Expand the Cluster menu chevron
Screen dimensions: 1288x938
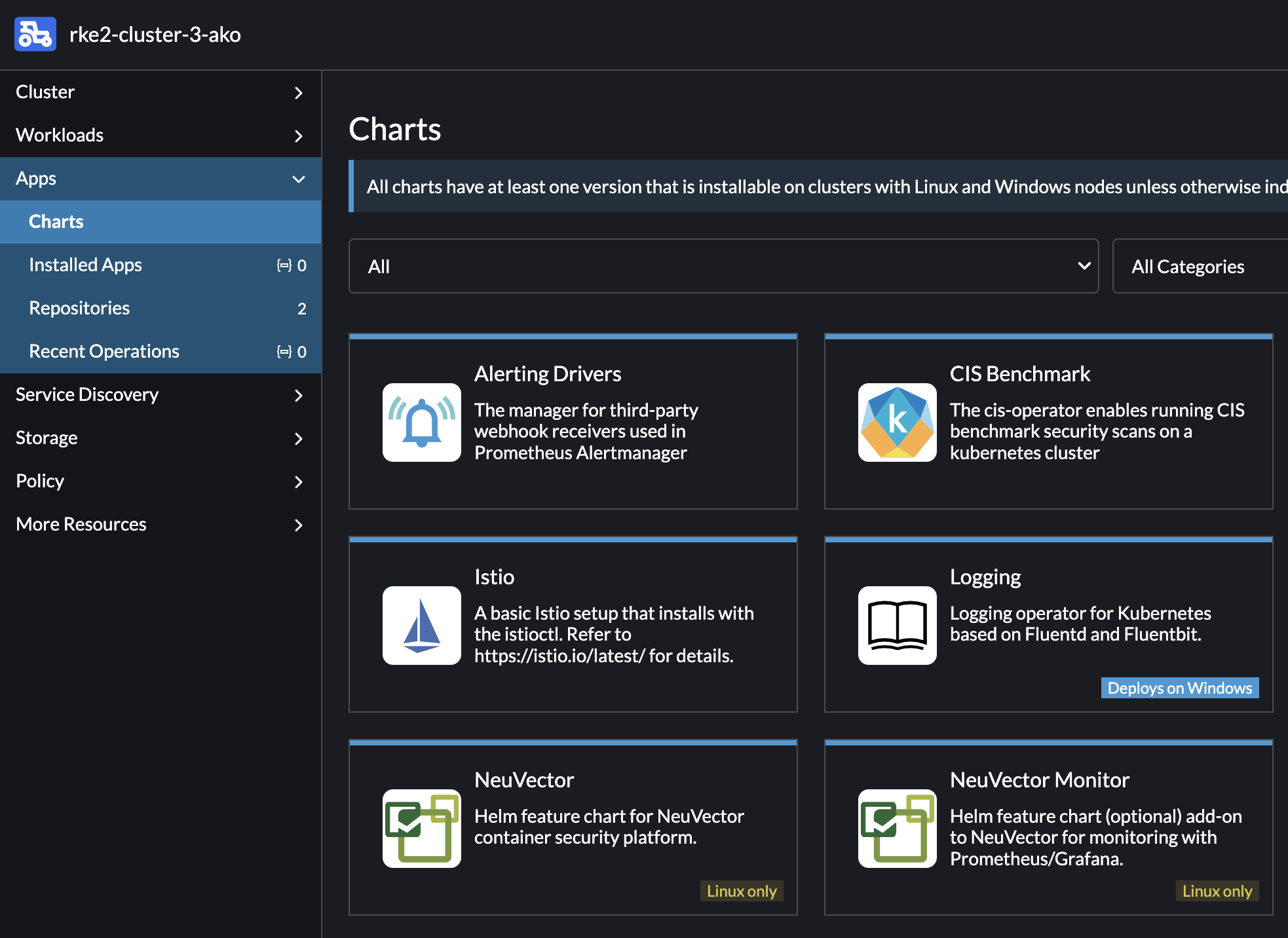(x=299, y=93)
